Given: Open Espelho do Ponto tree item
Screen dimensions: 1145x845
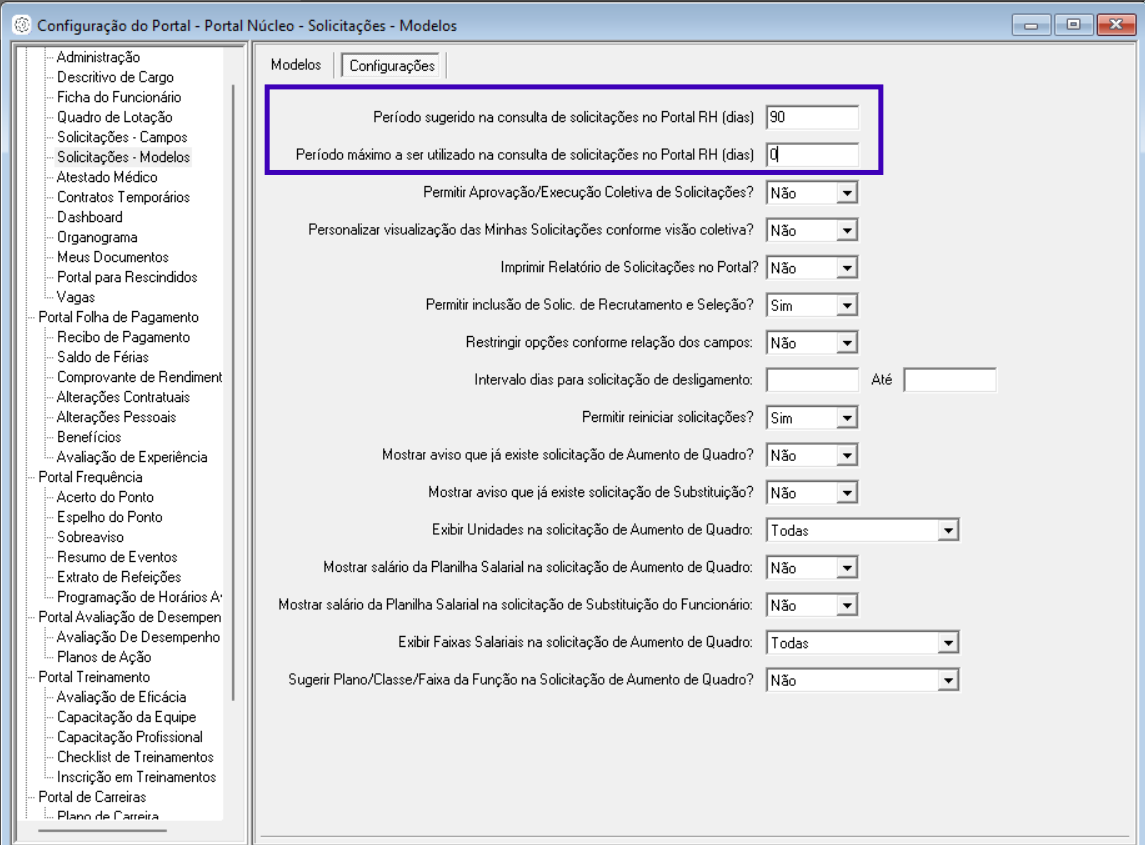Looking at the screenshot, I should coord(110,517).
